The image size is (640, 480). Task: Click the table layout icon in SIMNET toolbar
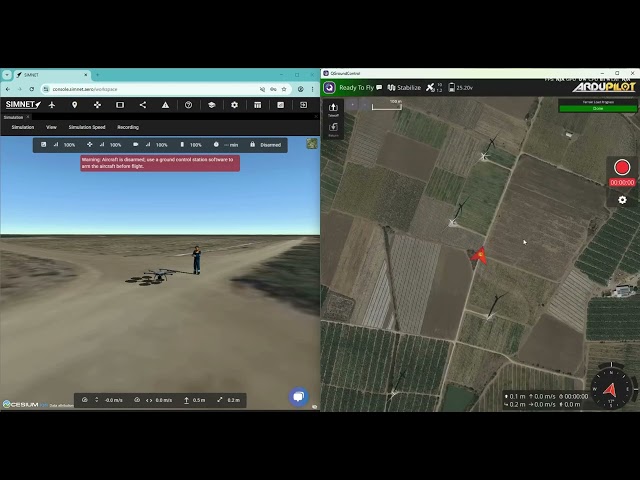(258, 105)
